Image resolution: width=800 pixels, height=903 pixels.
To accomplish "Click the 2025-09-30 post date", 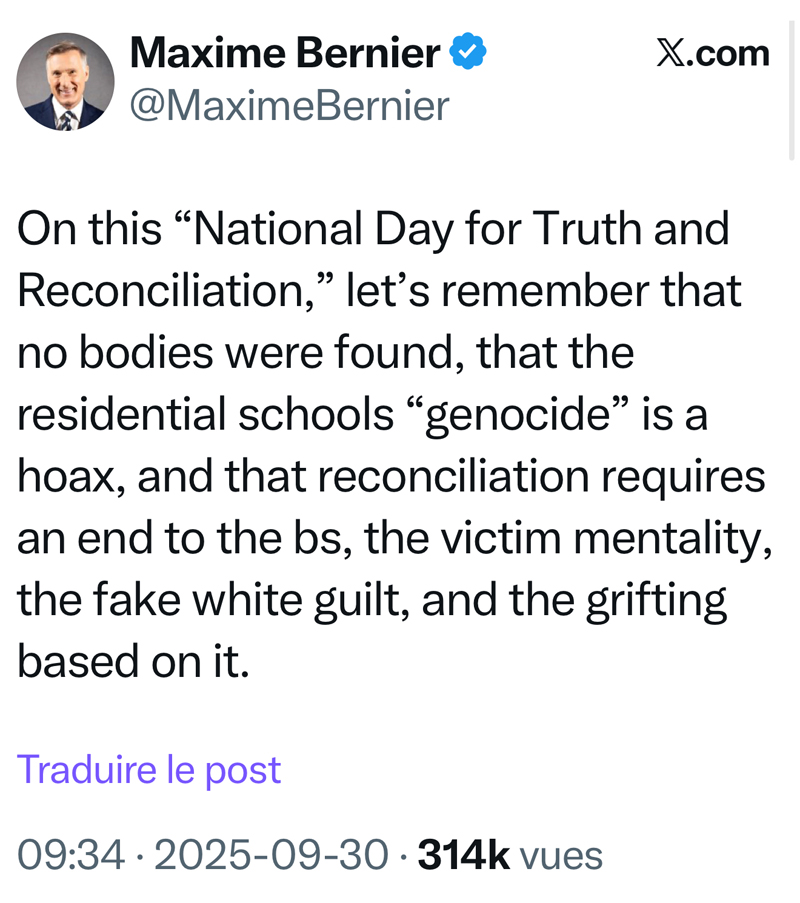I will pyautogui.click(x=271, y=855).
